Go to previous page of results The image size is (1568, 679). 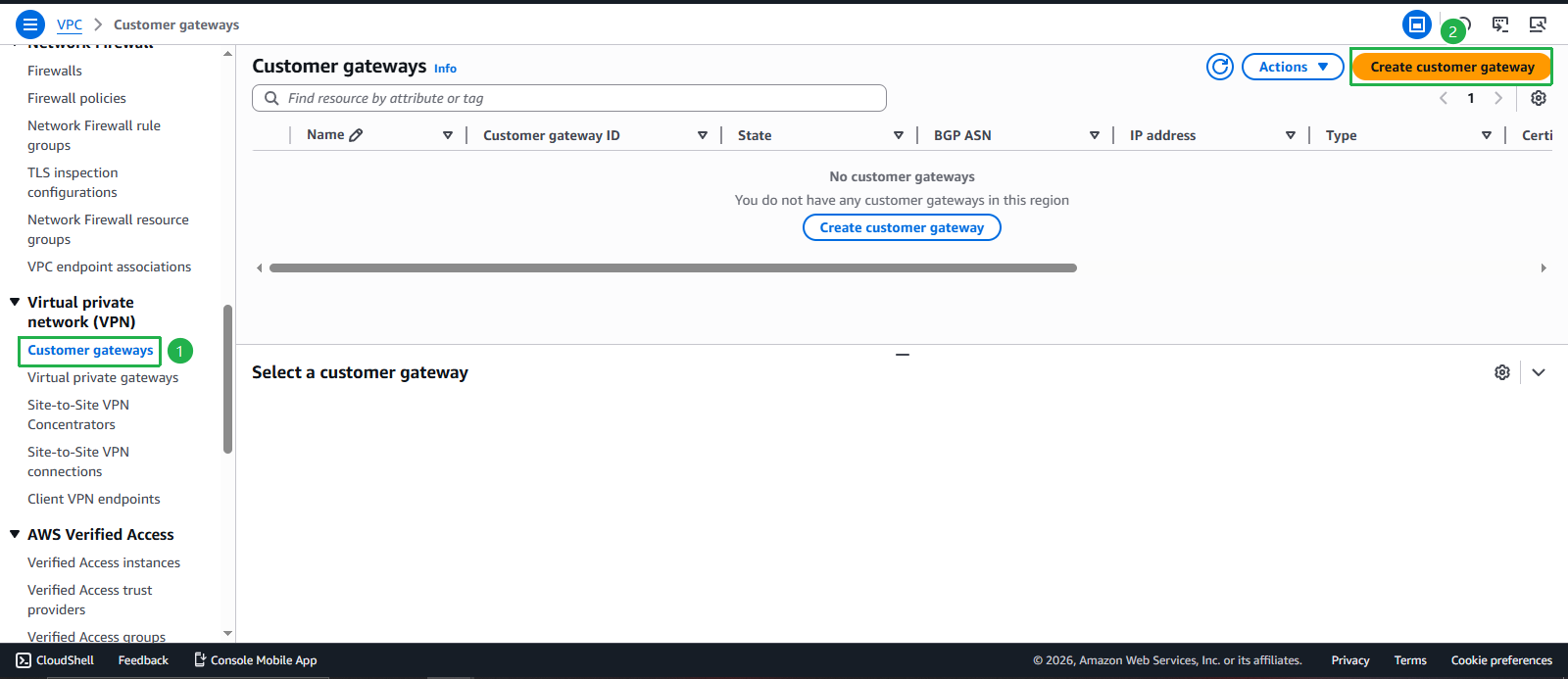coord(1443,98)
